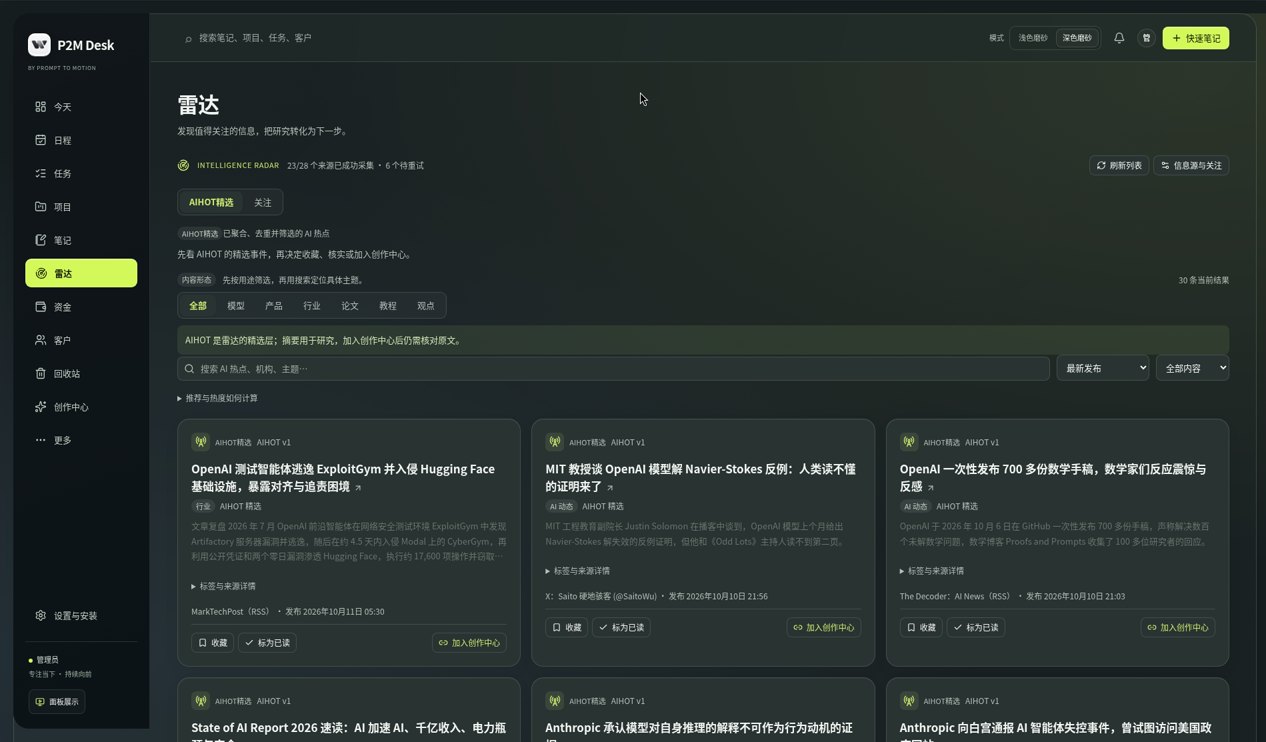Open external link of Navier-Stokes article
The height and width of the screenshot is (742, 1266).
click(610, 488)
